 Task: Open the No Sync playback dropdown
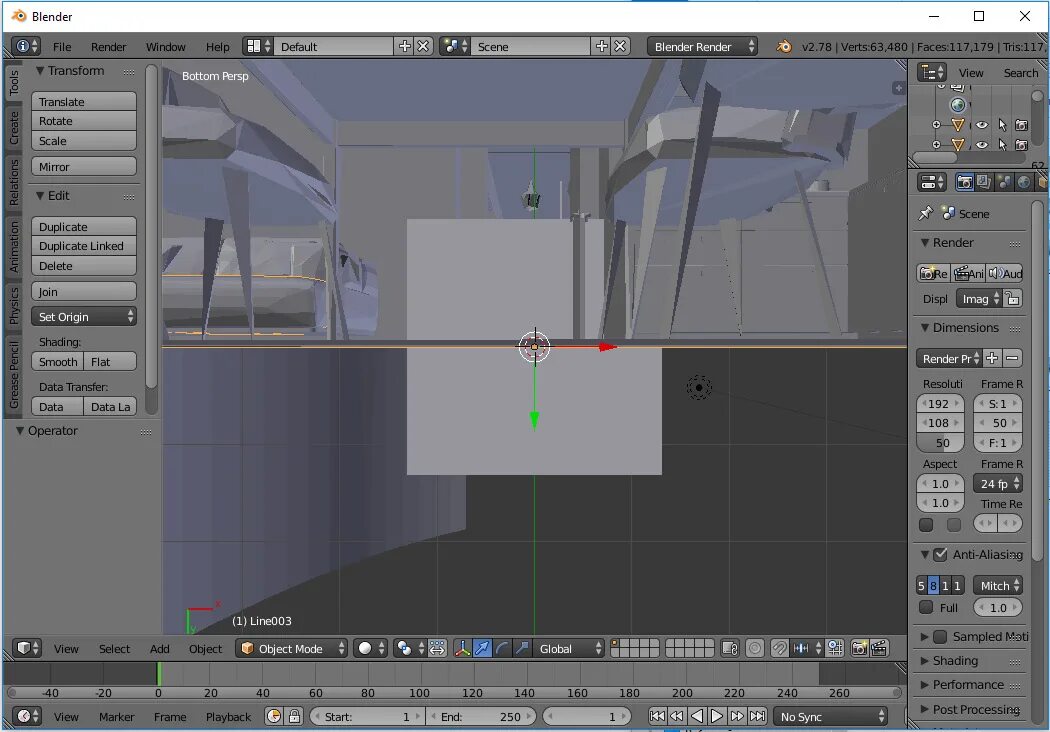(x=830, y=716)
